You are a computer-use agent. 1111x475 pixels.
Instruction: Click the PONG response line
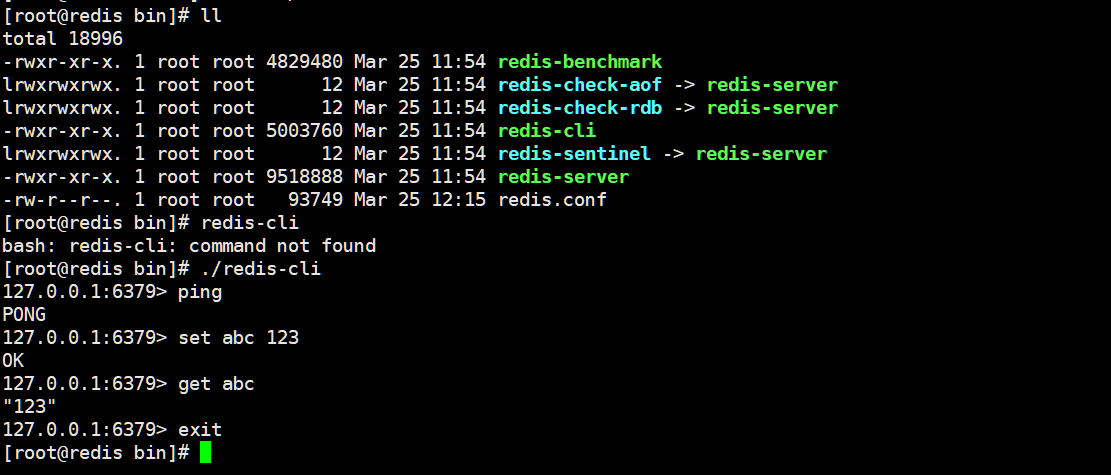[24, 315]
